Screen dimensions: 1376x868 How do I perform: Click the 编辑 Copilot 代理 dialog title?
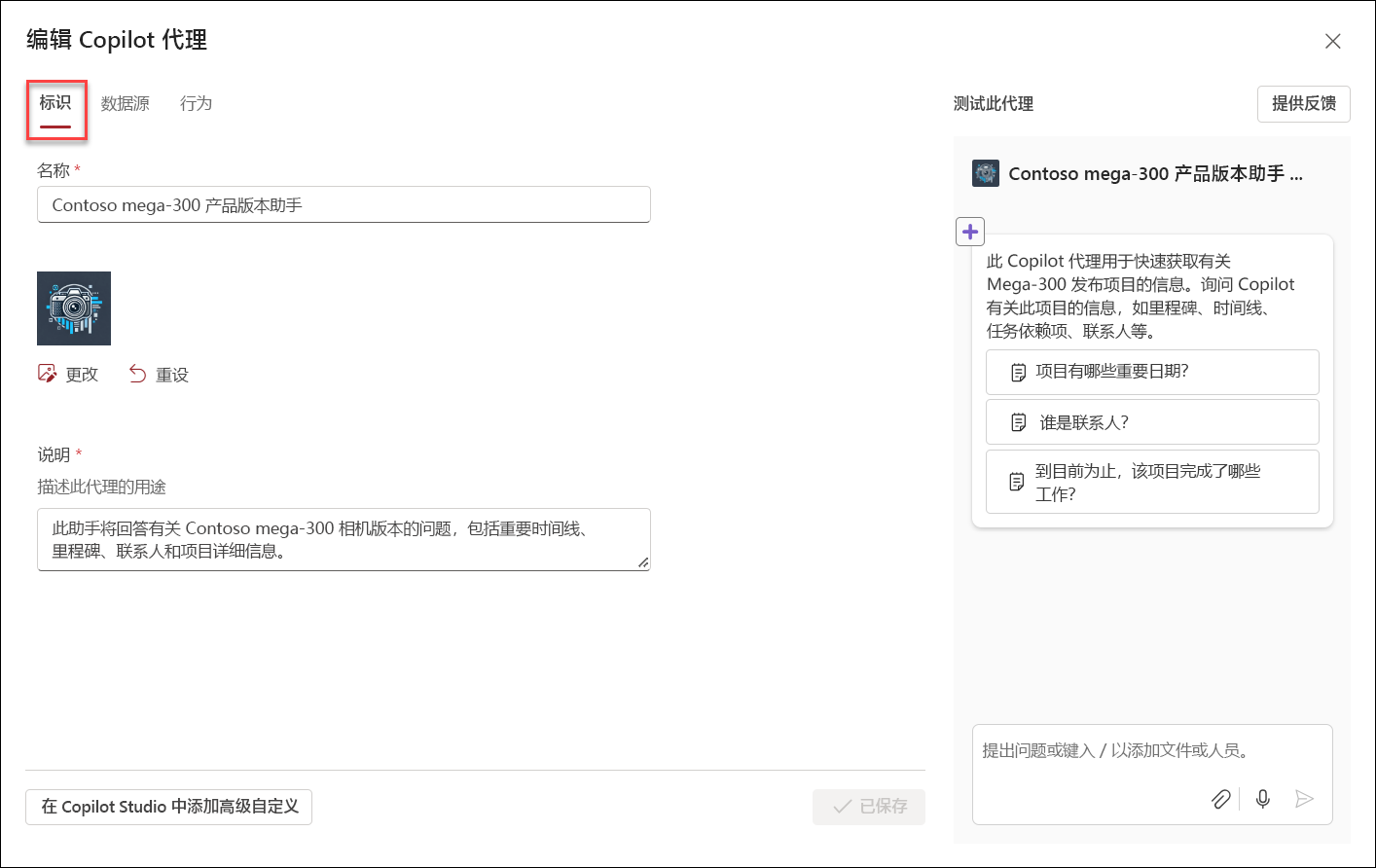pyautogui.click(x=117, y=40)
